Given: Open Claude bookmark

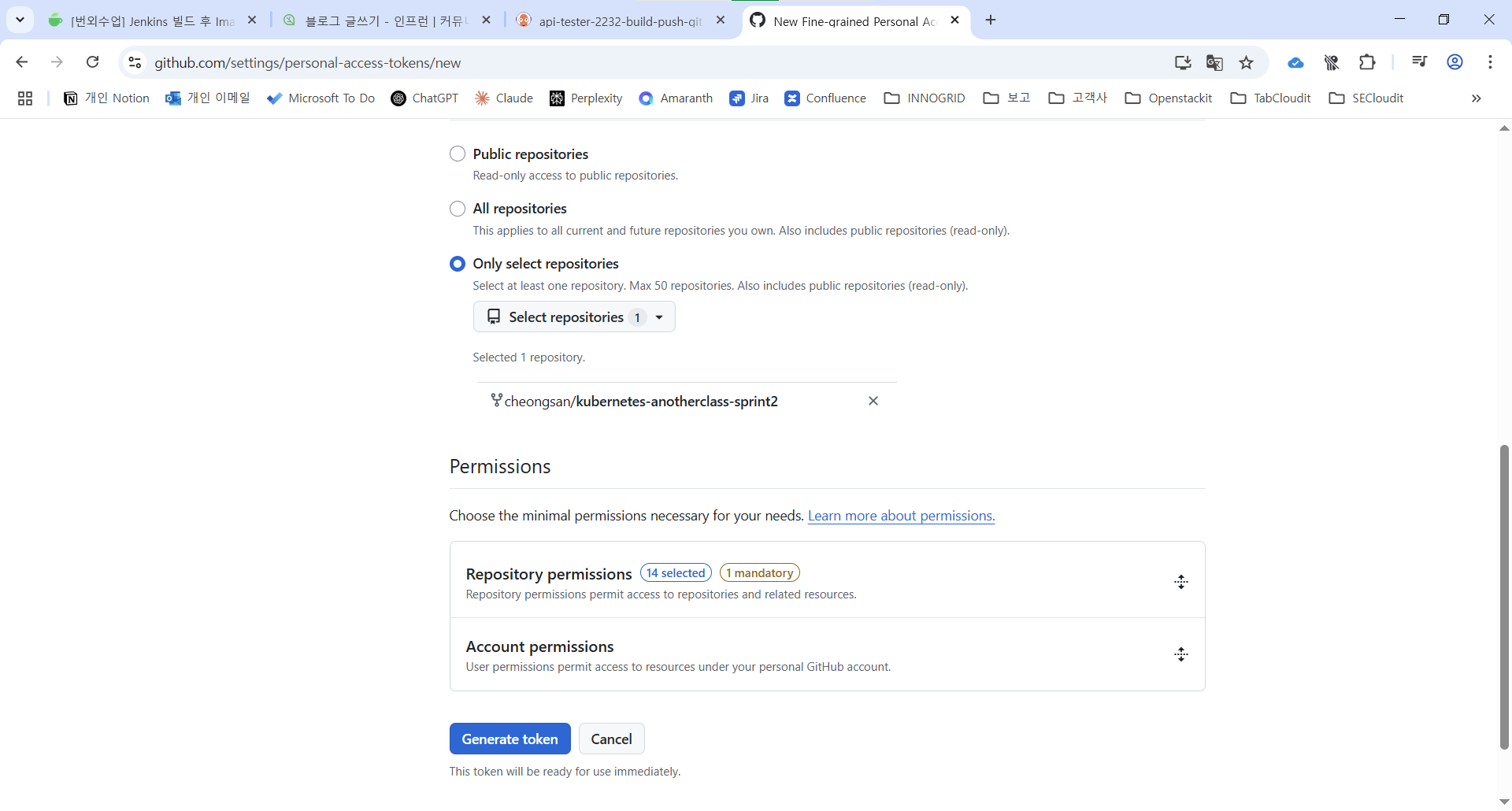Looking at the screenshot, I should coord(504,98).
